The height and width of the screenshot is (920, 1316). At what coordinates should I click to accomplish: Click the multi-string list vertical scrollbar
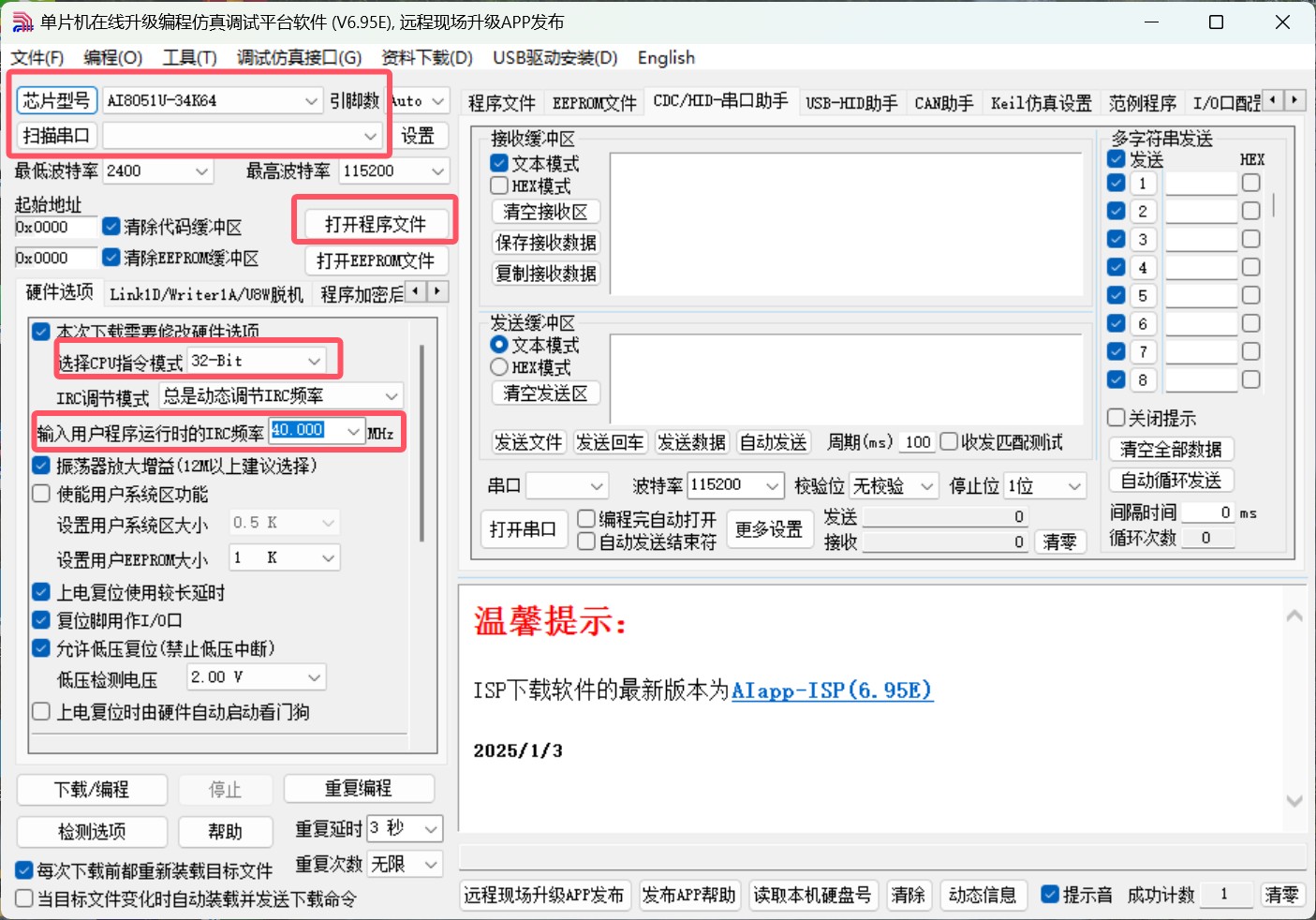coord(1274,205)
